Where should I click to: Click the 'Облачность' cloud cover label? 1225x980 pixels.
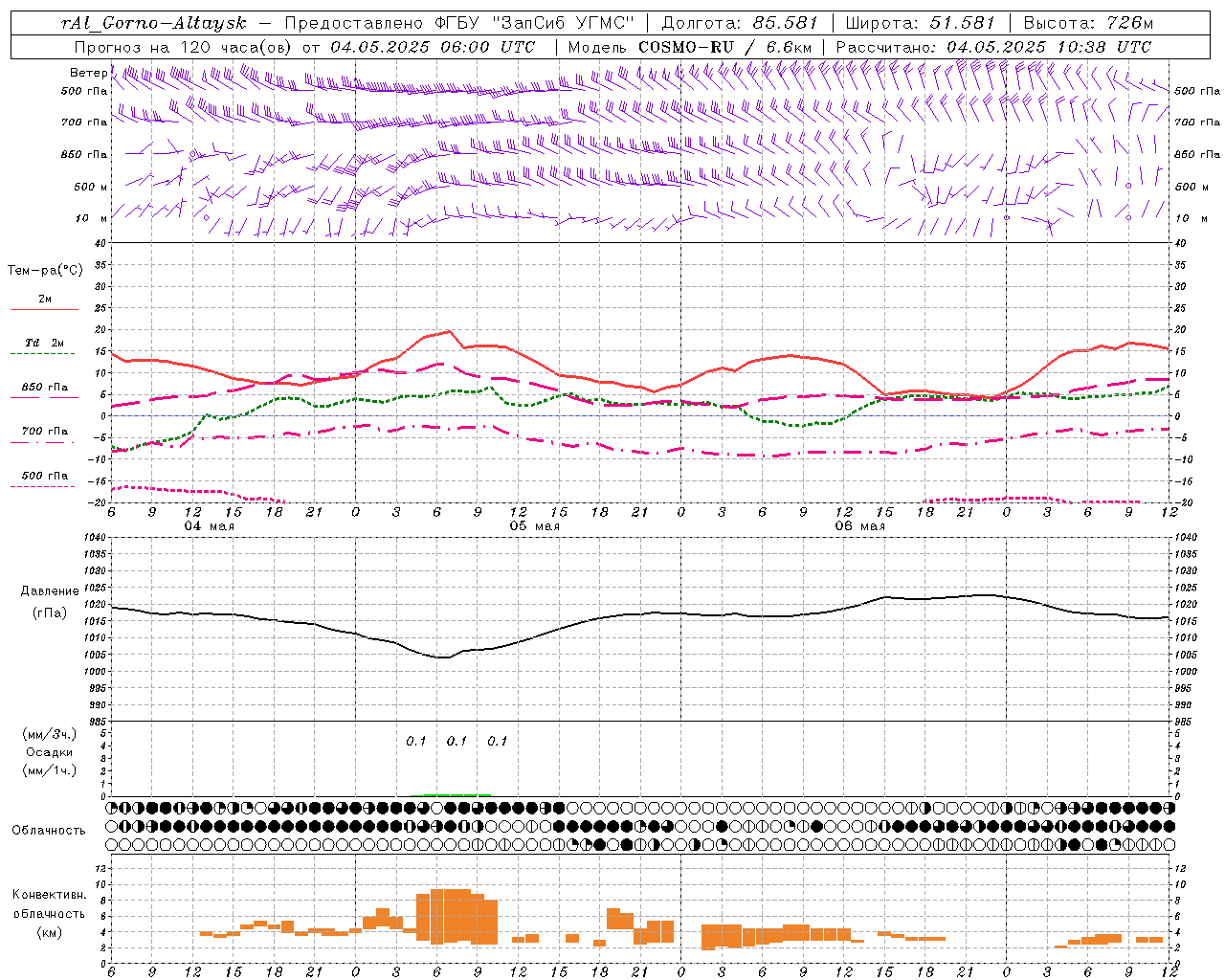point(49,831)
